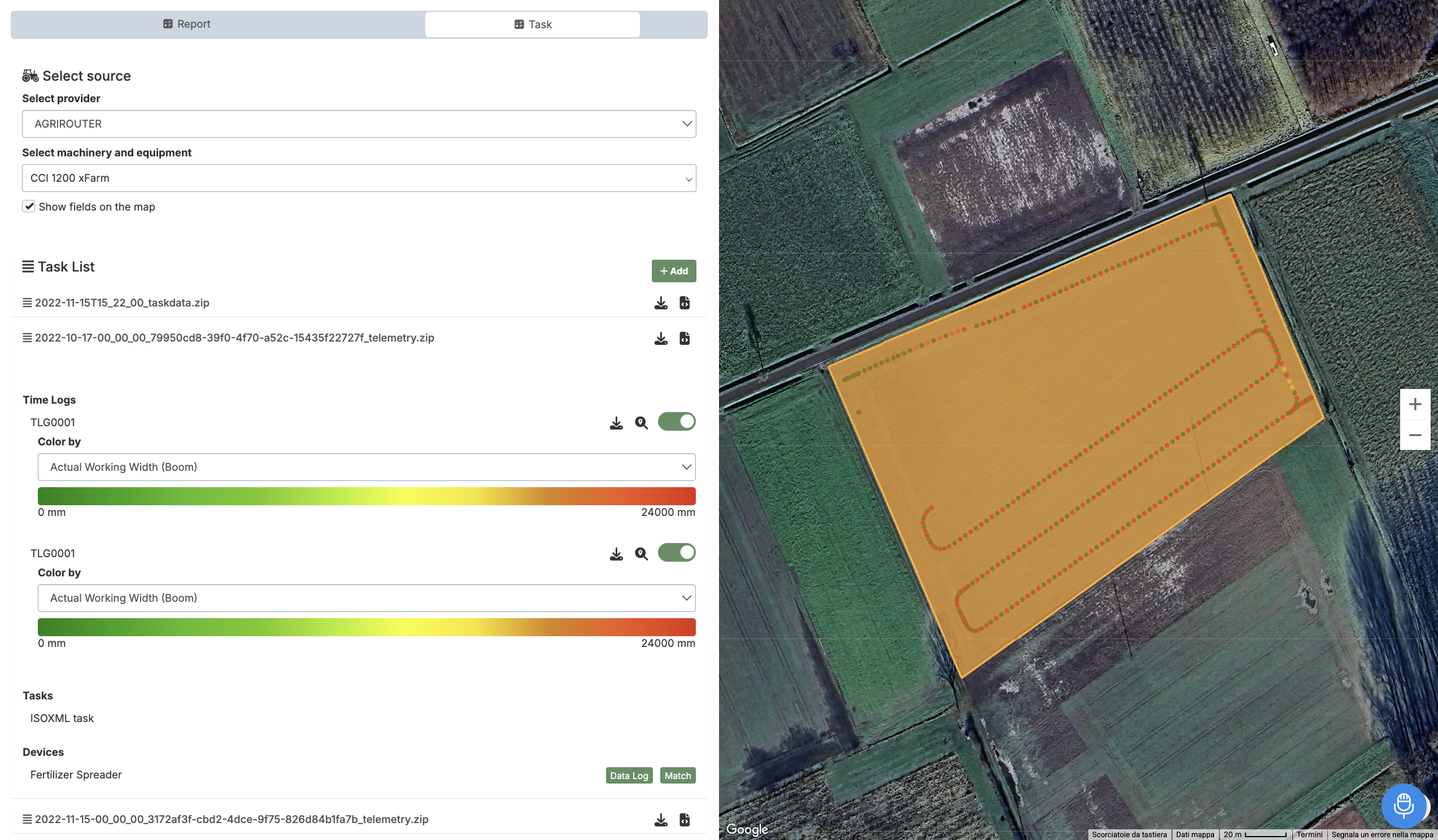
Task: Open code view for 2022-11-15T15_22_00_taskdata.zip
Action: [685, 303]
